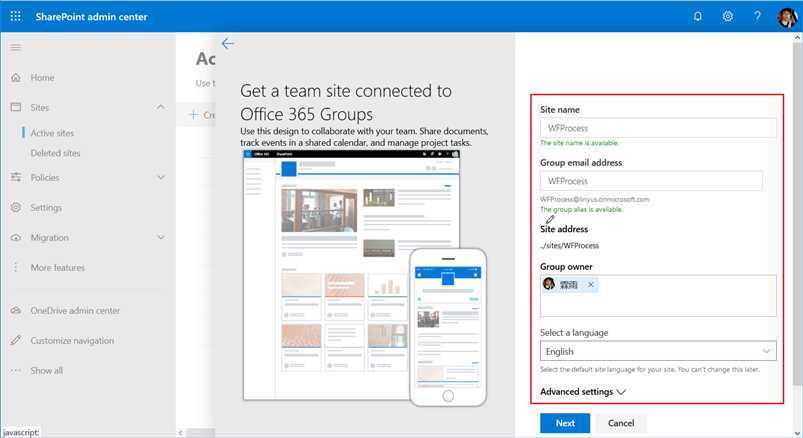This screenshot has height=438, width=803.
Task: Click the plus Create icon
Action: tap(194, 115)
